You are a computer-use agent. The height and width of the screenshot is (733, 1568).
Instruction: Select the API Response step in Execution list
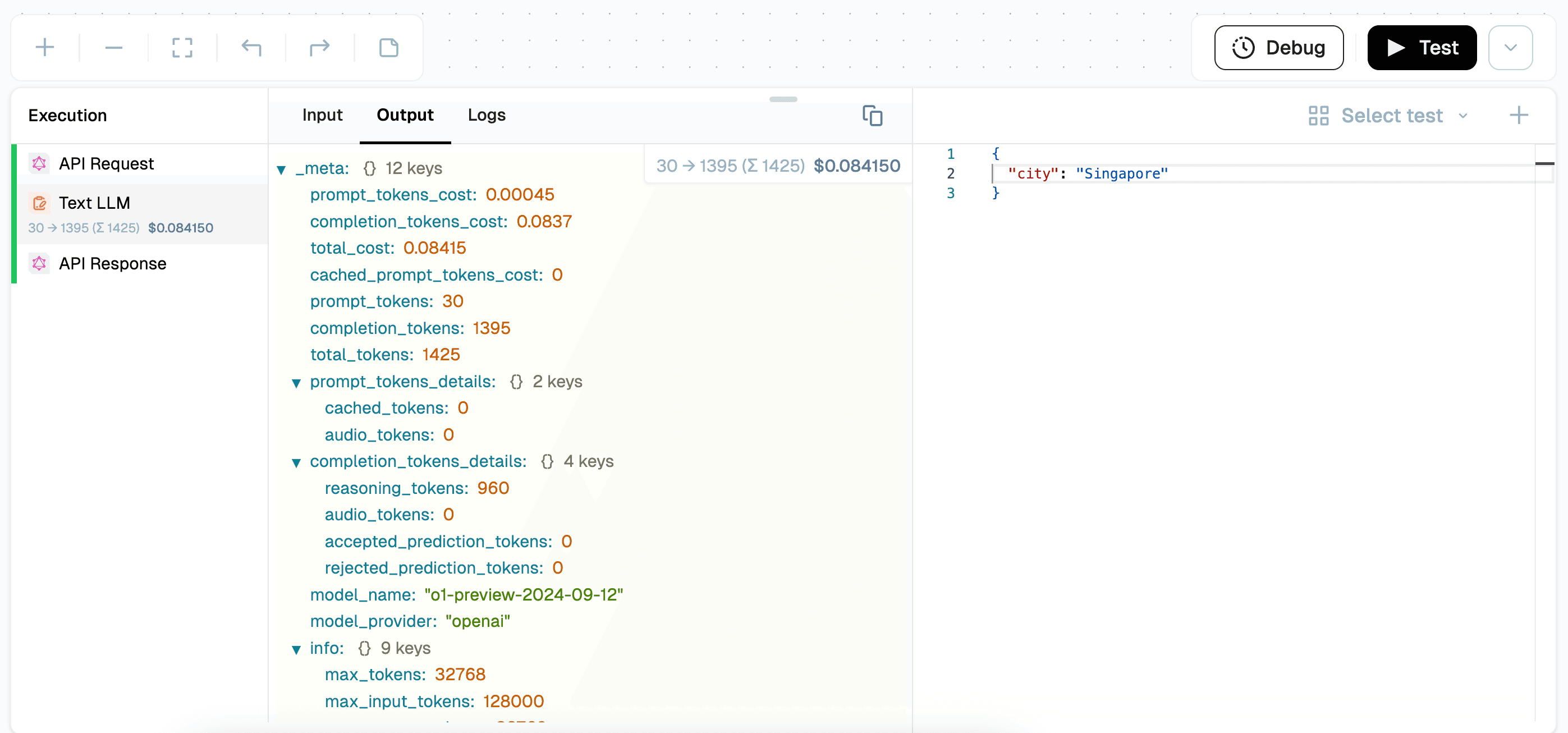(113, 263)
